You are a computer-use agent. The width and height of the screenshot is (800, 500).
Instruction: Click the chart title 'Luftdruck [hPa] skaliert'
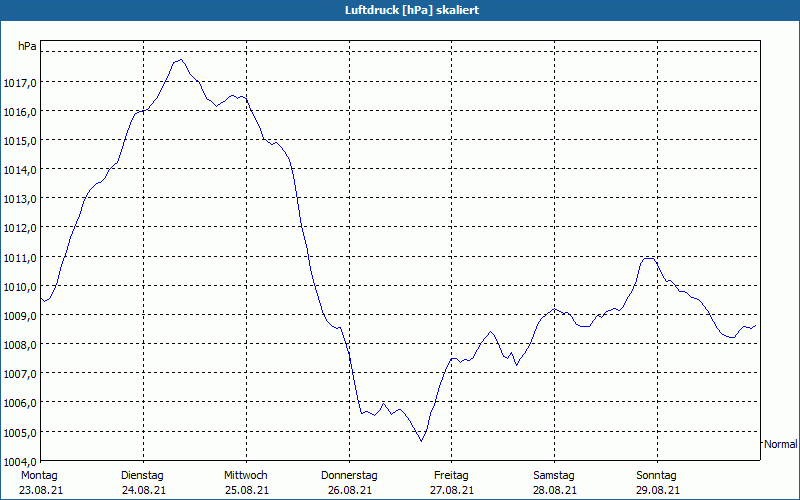(x=412, y=10)
